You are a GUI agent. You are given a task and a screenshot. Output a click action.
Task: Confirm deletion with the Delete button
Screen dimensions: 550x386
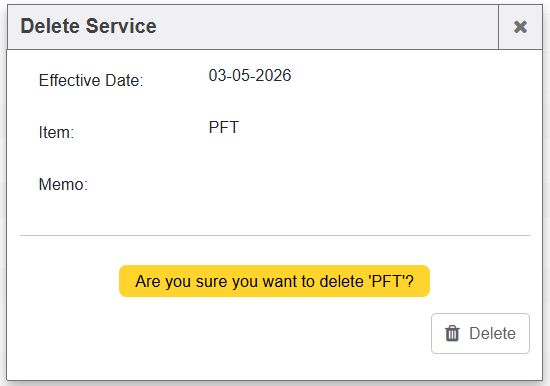pos(480,333)
